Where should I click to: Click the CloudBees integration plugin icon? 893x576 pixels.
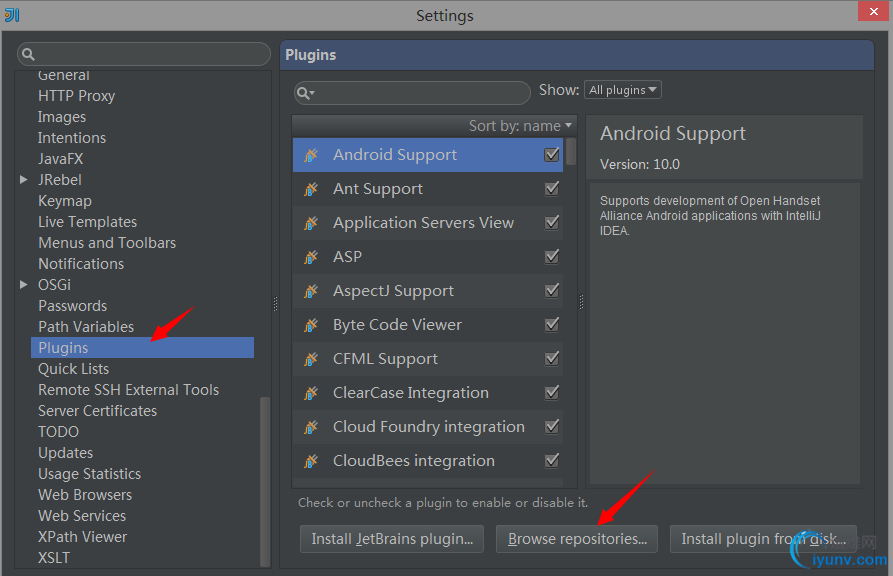click(x=311, y=461)
